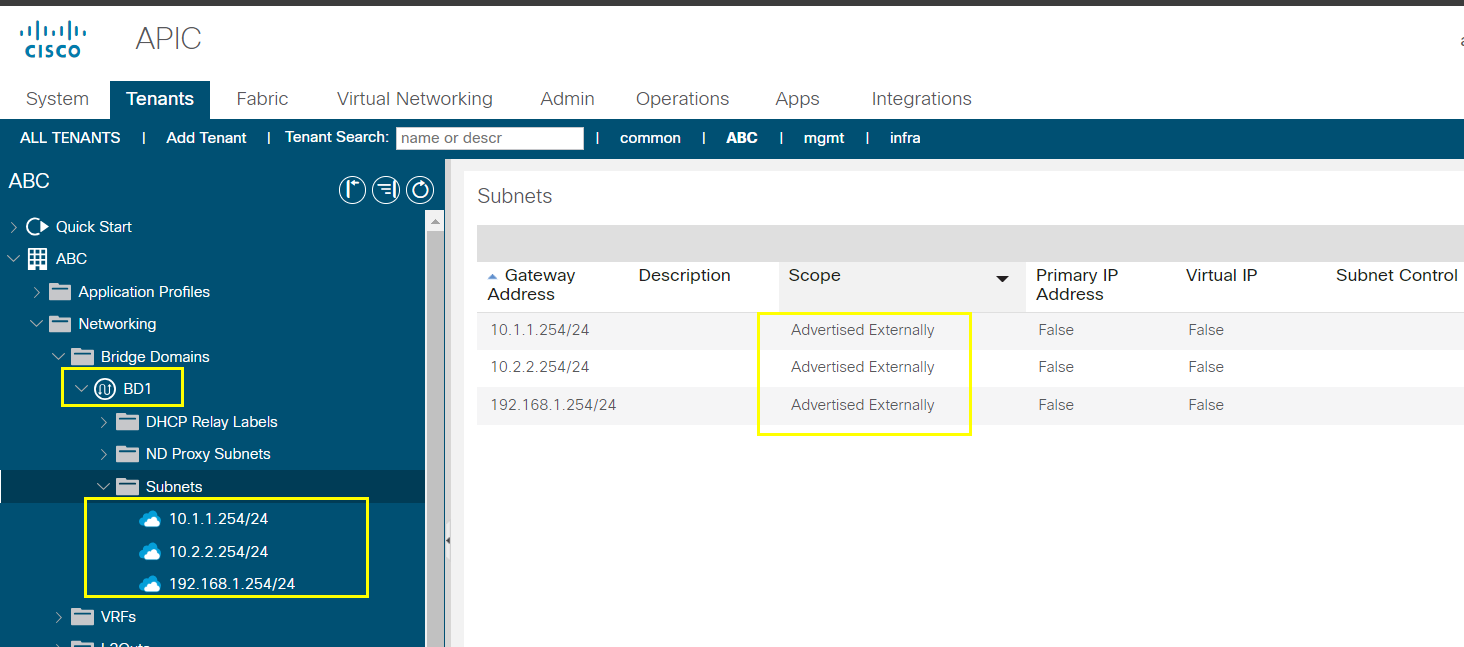Click the Virtual IP column header
Viewport: 1464px width, 647px height.
[x=1221, y=276]
